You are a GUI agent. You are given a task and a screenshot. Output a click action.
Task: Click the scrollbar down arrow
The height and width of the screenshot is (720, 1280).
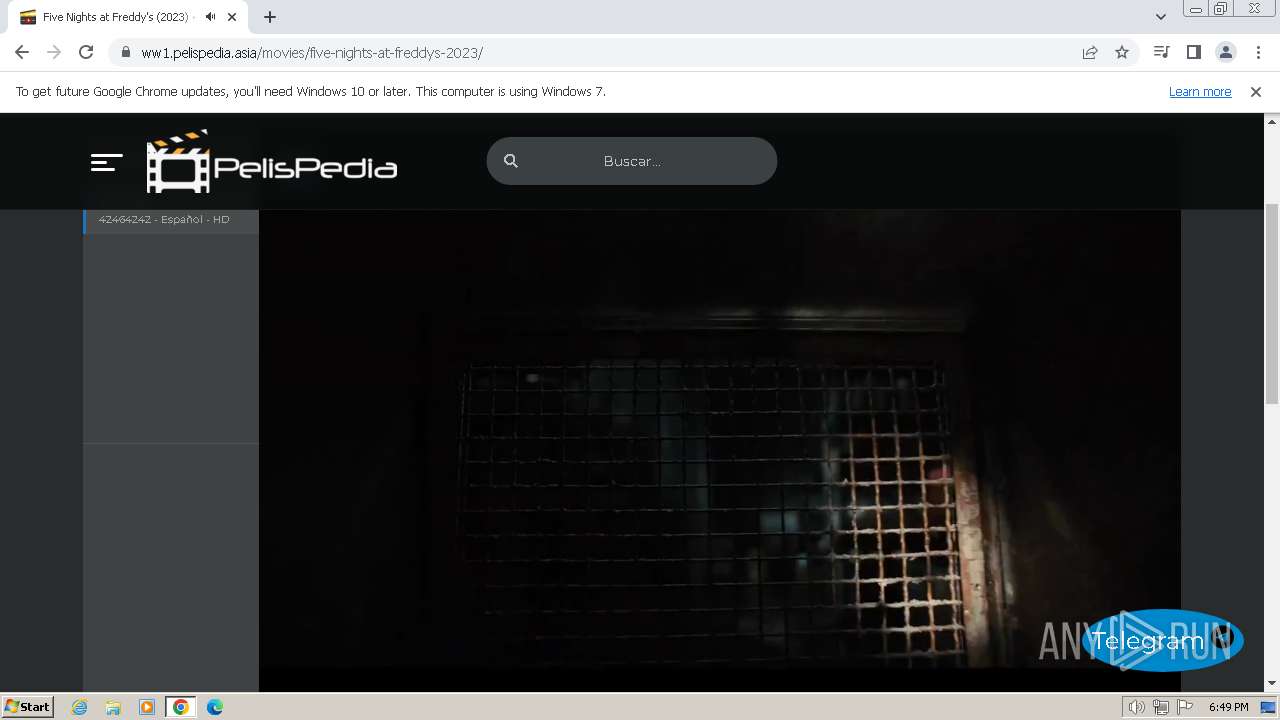1272,683
